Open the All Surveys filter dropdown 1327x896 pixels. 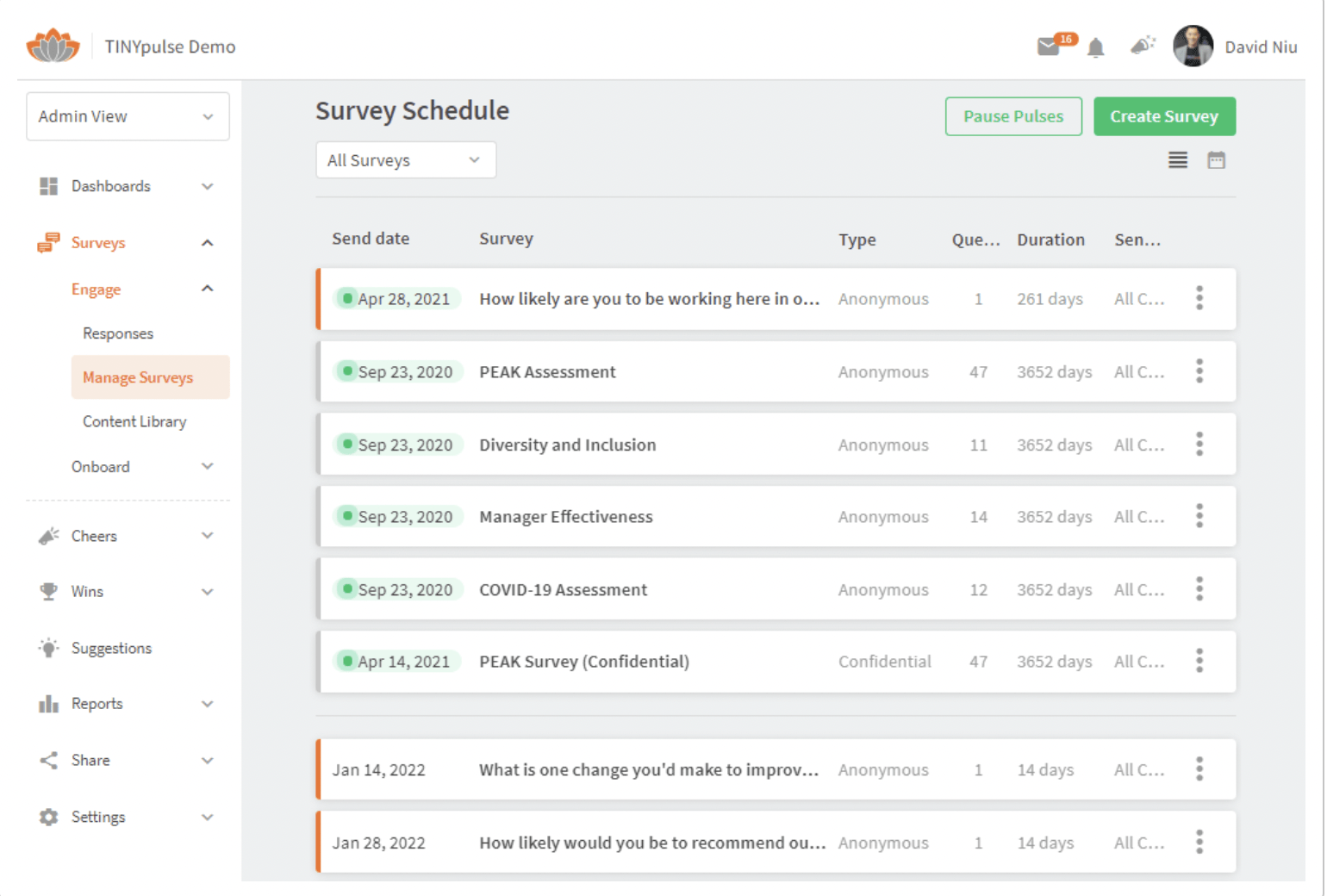click(x=406, y=160)
